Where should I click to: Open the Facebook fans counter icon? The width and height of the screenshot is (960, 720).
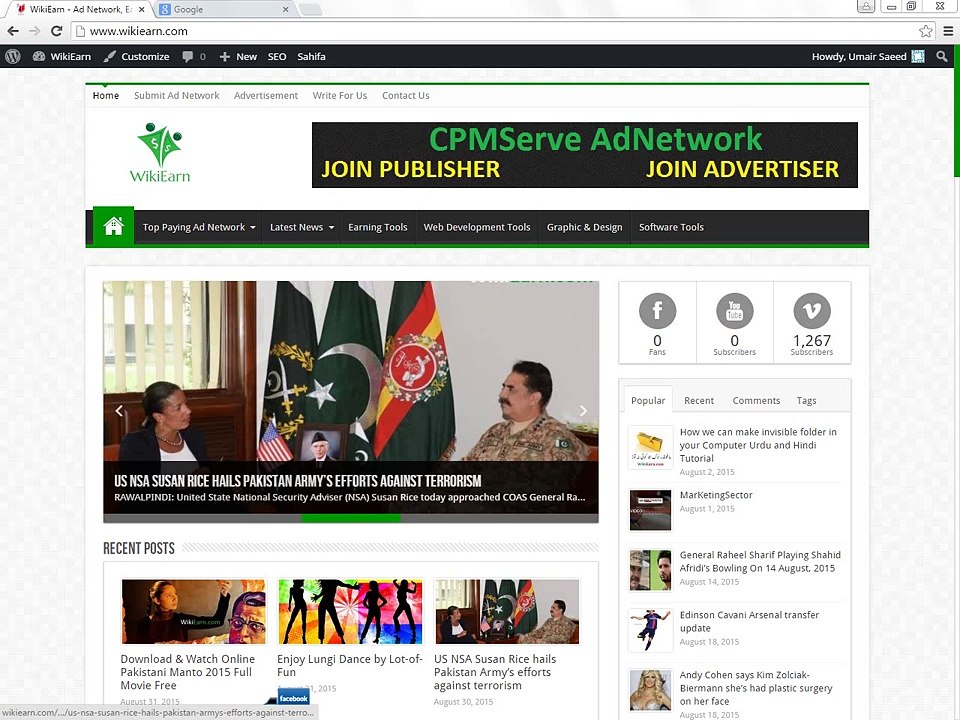tap(657, 311)
